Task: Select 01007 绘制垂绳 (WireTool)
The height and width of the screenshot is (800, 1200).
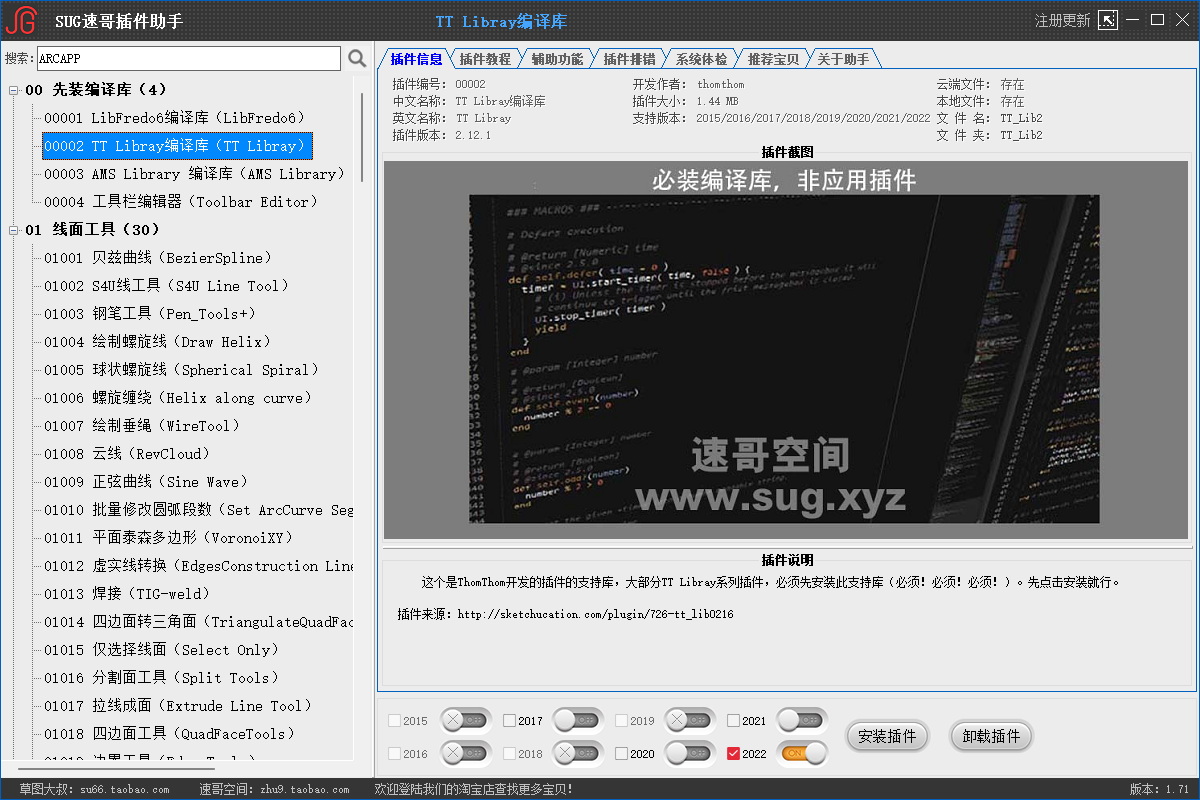Action: point(142,426)
